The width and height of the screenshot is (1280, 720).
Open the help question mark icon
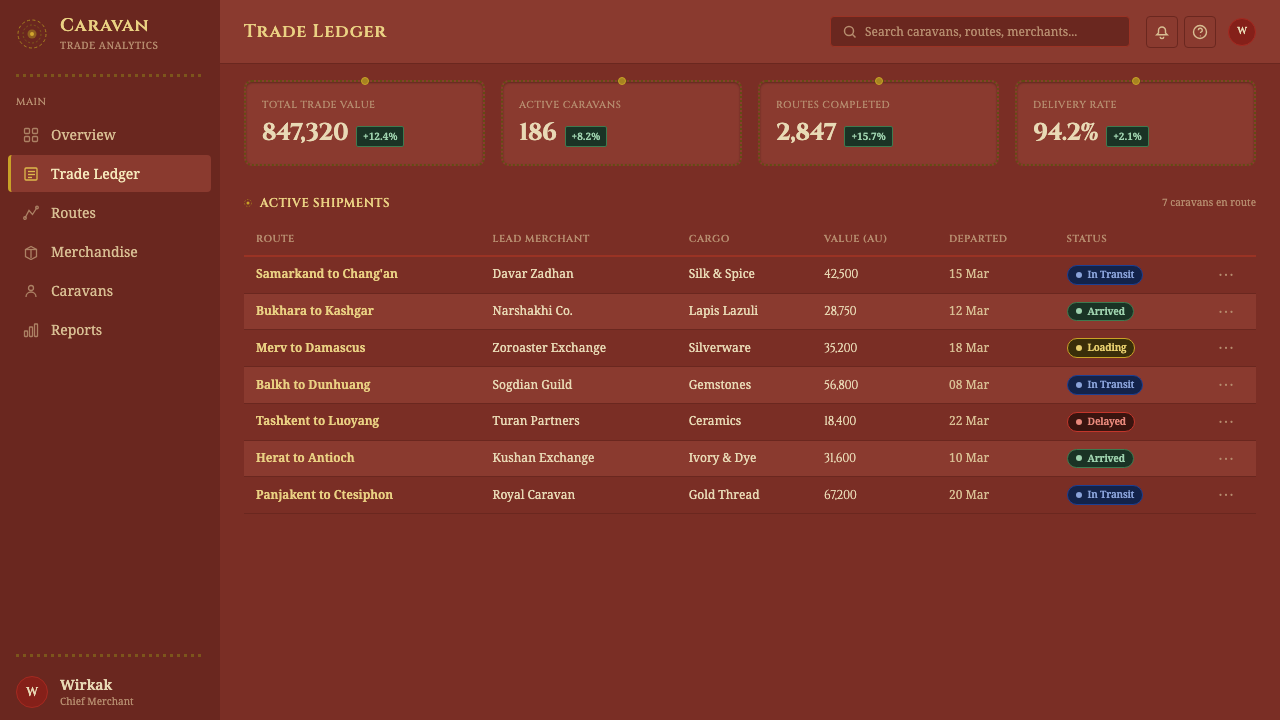[1200, 32]
